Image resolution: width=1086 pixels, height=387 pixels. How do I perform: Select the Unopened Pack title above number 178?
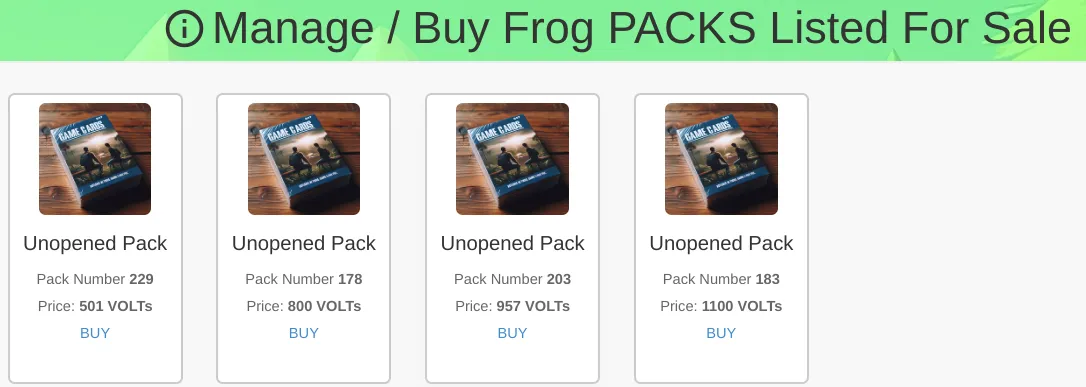click(303, 244)
